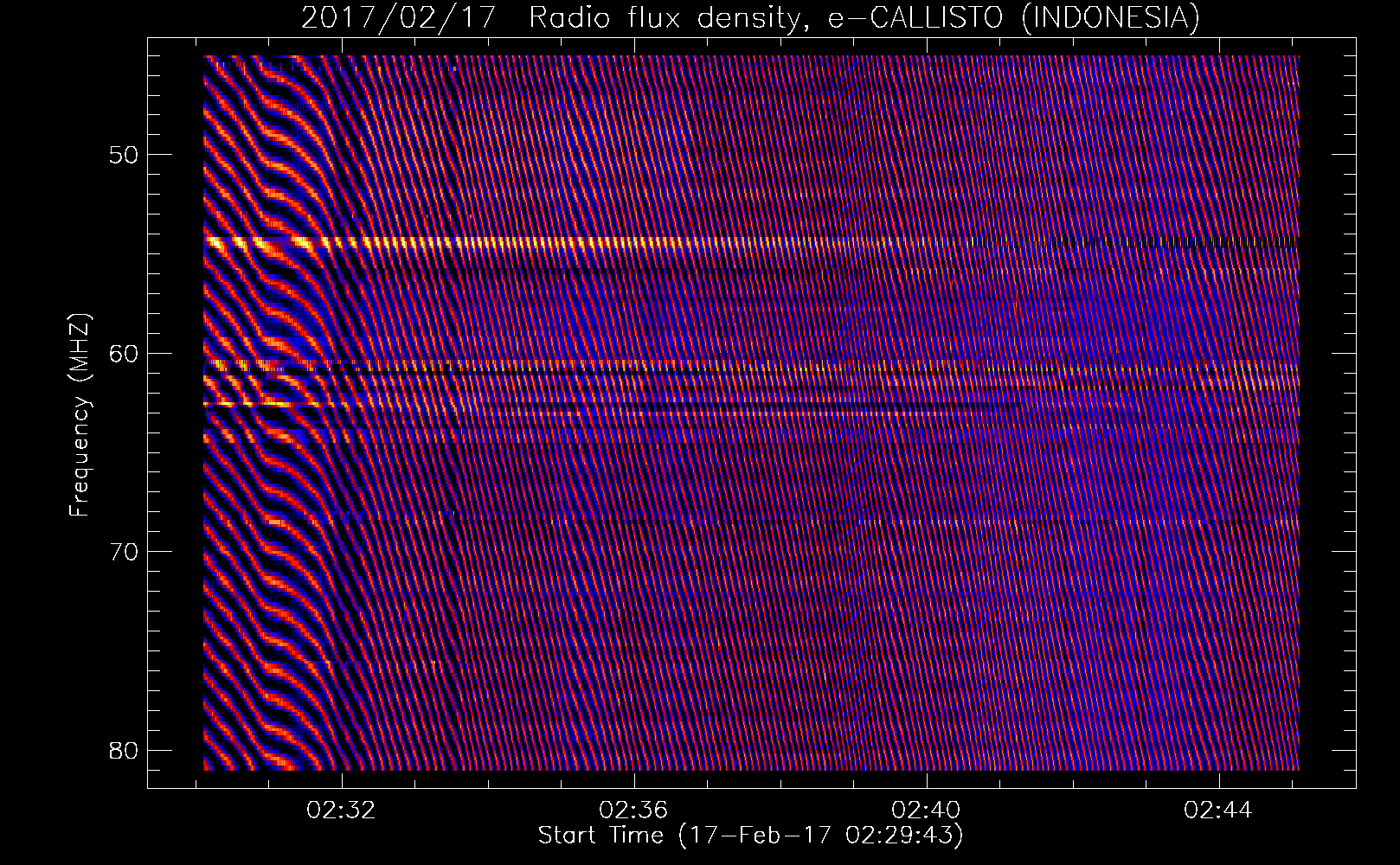Click the 50 frequency tick label
The height and width of the screenshot is (865, 1400).
[123, 155]
